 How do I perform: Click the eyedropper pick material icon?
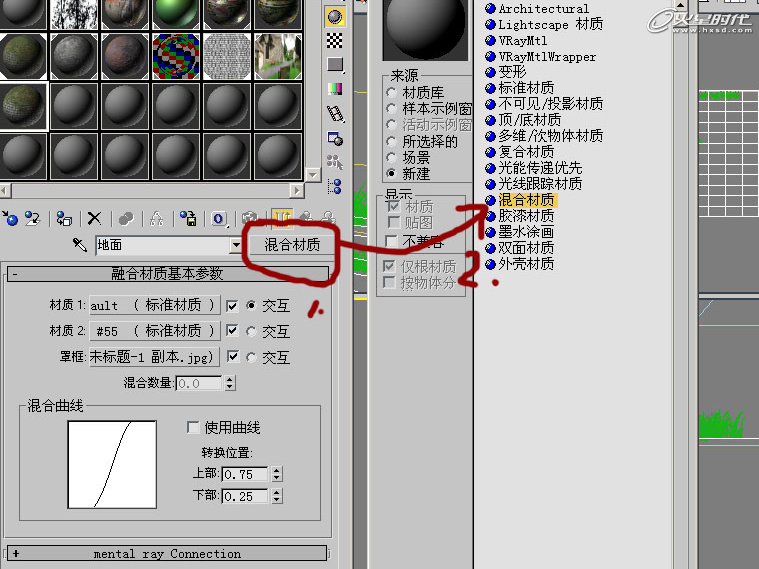(79, 245)
